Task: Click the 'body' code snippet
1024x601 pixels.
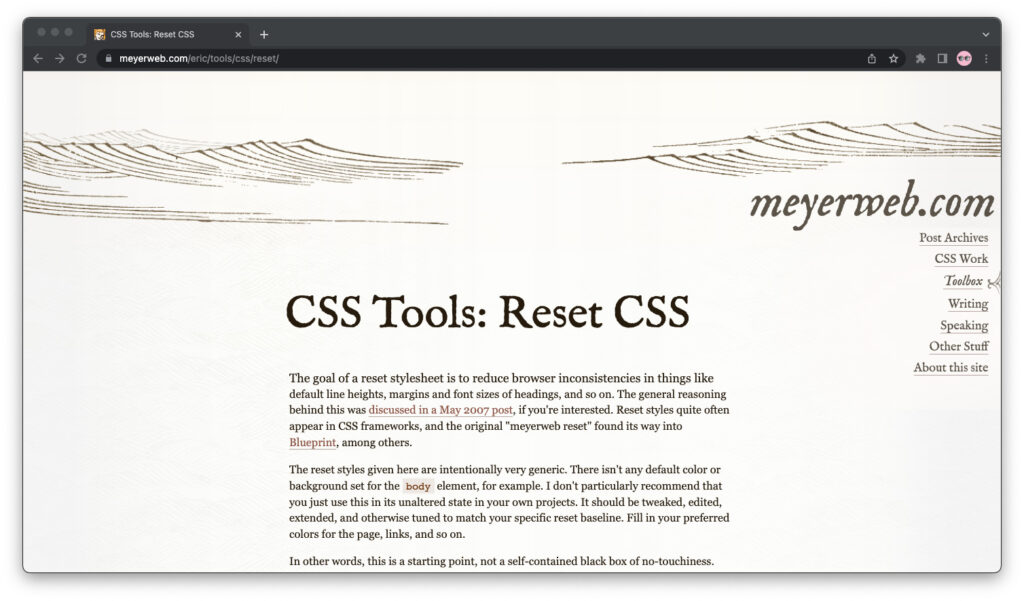Action: (x=418, y=486)
